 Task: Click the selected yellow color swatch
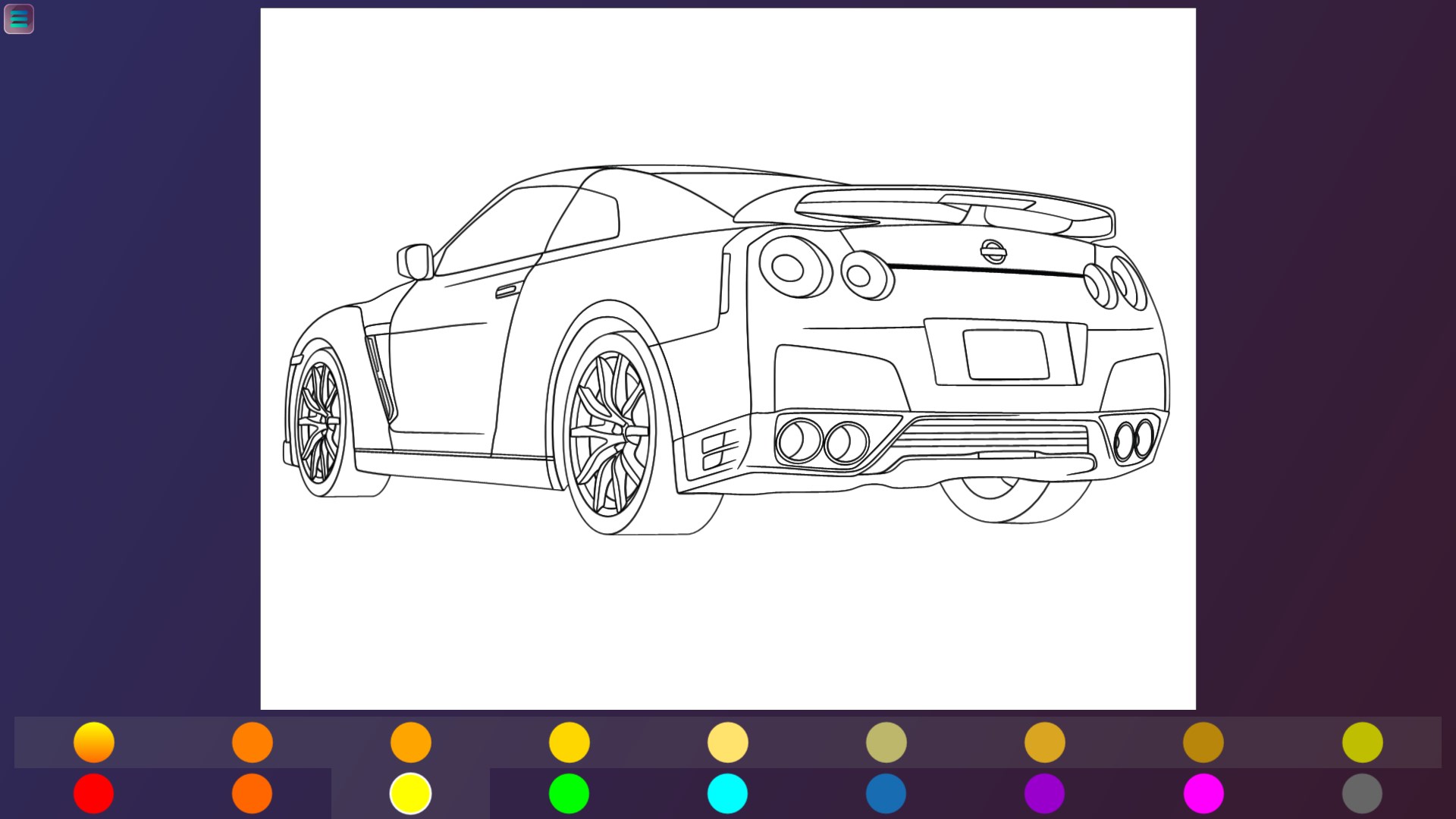[x=410, y=793]
